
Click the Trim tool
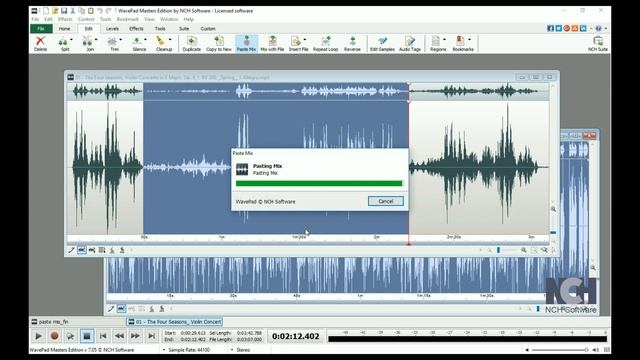coord(113,43)
